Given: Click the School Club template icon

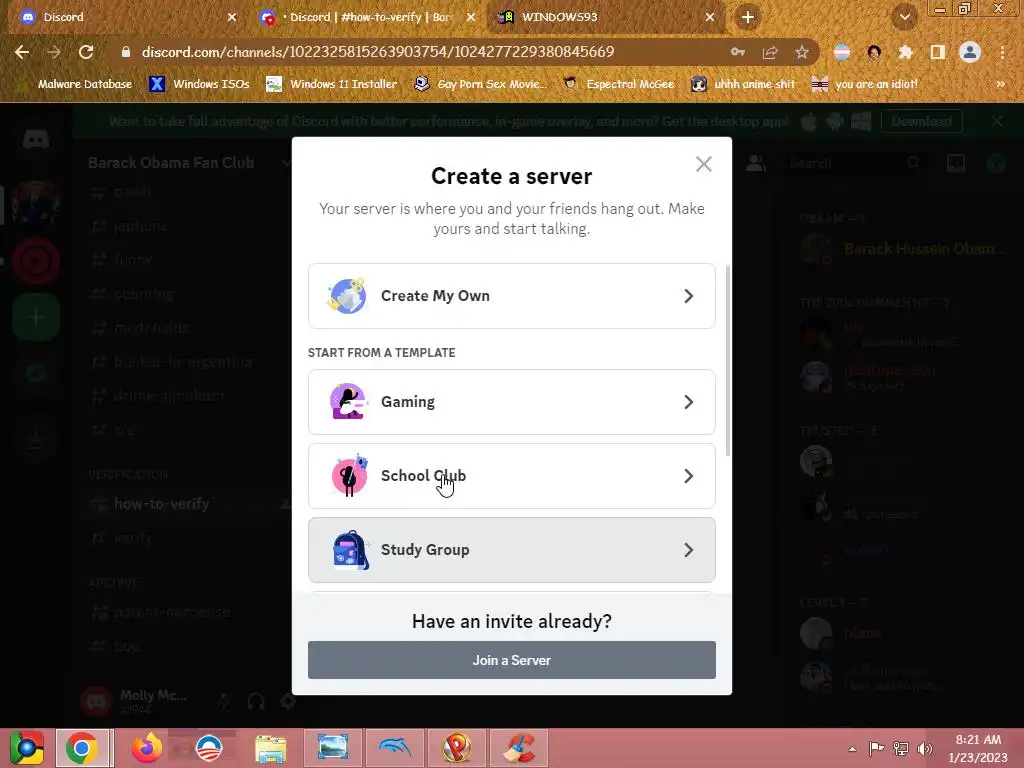Looking at the screenshot, I should [x=349, y=475].
